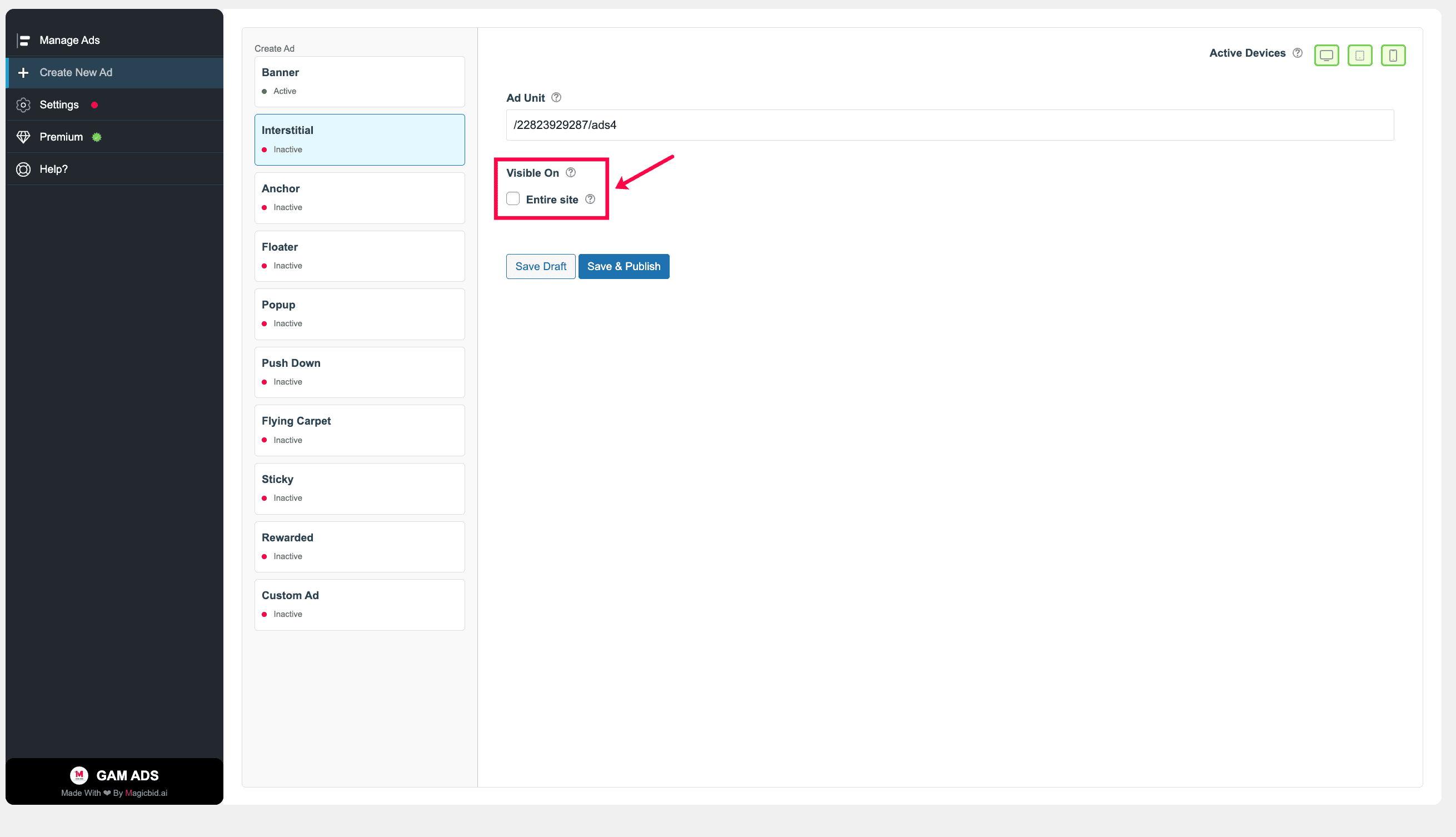
Task: Click the Ad Unit input field
Action: pyautogui.click(x=950, y=124)
